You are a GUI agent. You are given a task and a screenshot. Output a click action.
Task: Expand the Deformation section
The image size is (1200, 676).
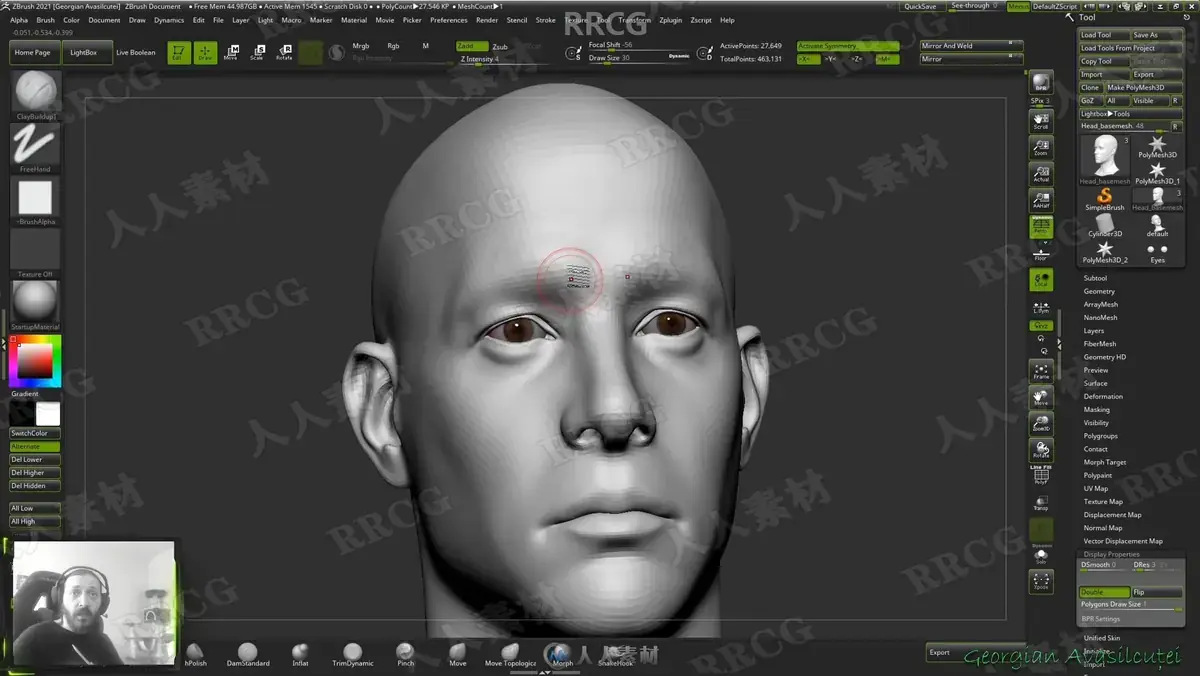click(1103, 397)
